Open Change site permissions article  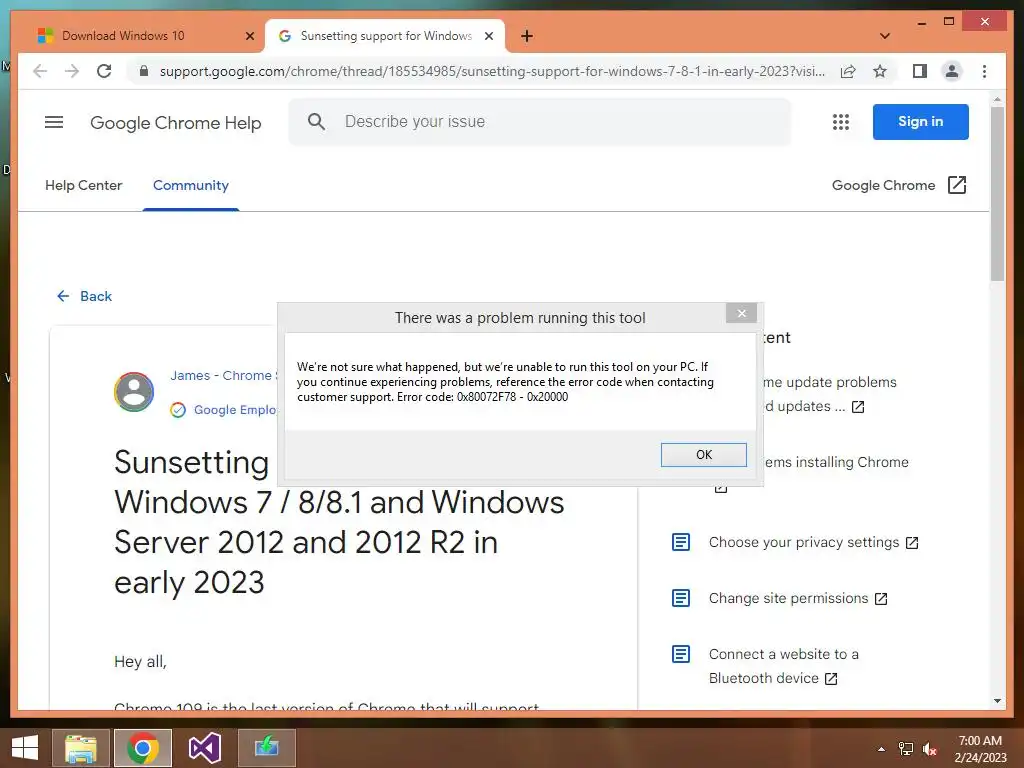798,598
